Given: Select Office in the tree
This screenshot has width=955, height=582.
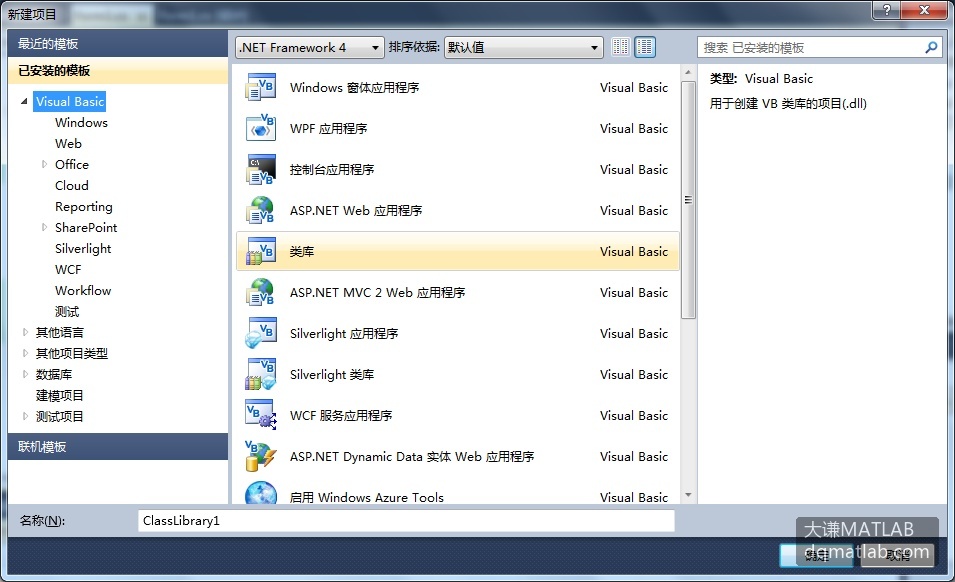Looking at the screenshot, I should [72, 164].
